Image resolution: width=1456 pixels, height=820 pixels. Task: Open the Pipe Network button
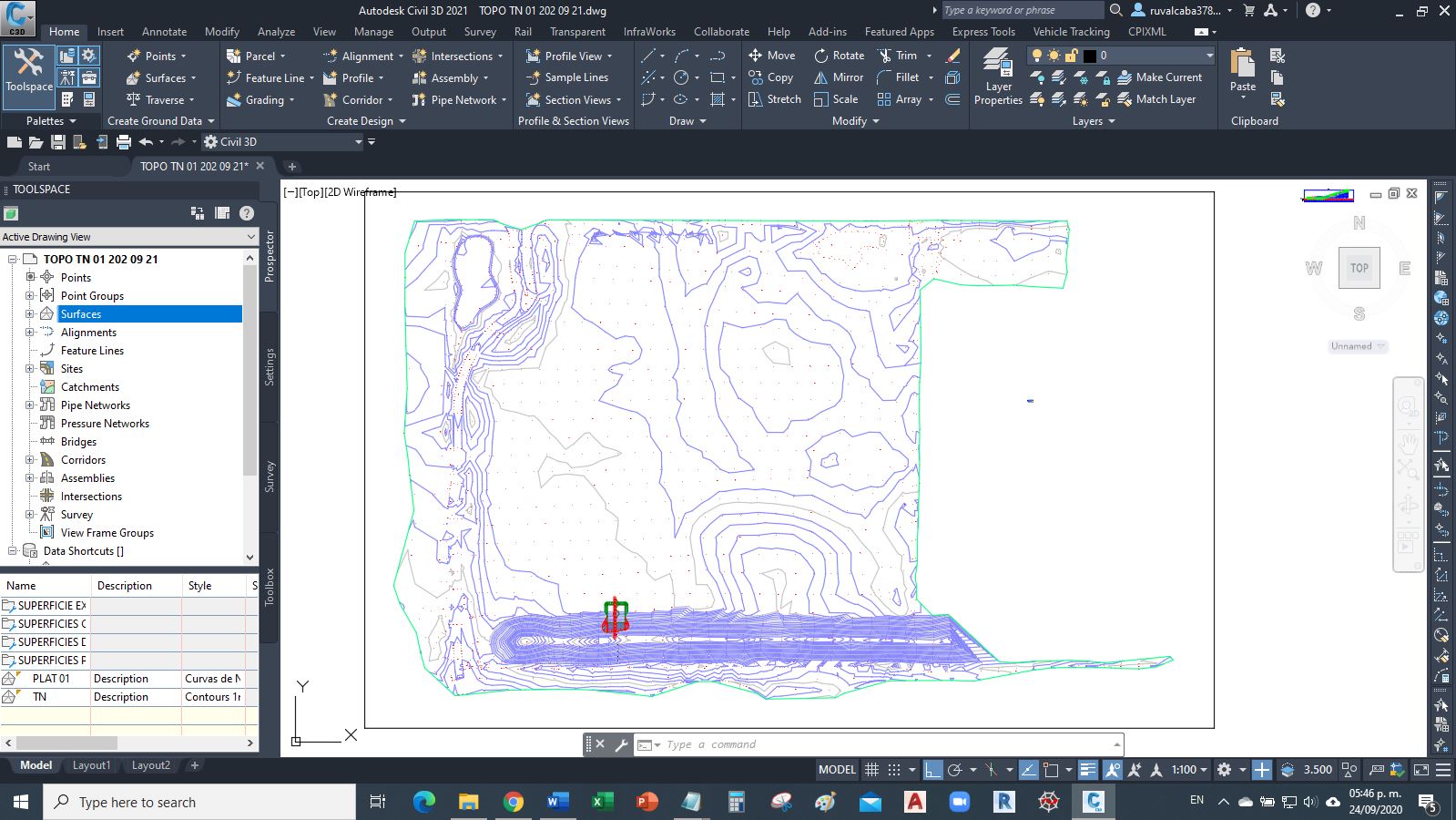pyautogui.click(x=459, y=99)
